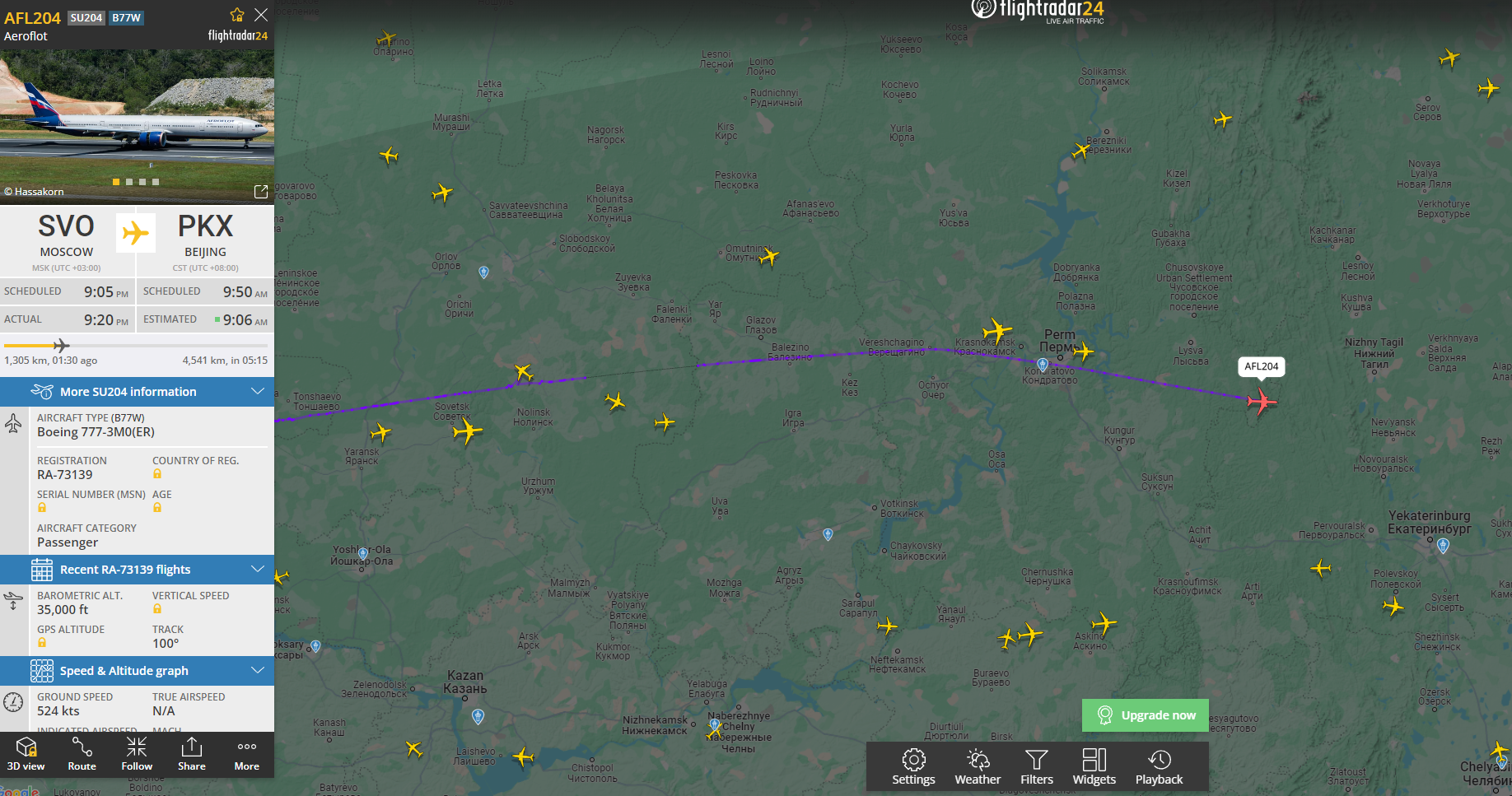Screen dimensions: 1512x796
Task: Click locked Vertical Speed padlock
Action: 157,609
